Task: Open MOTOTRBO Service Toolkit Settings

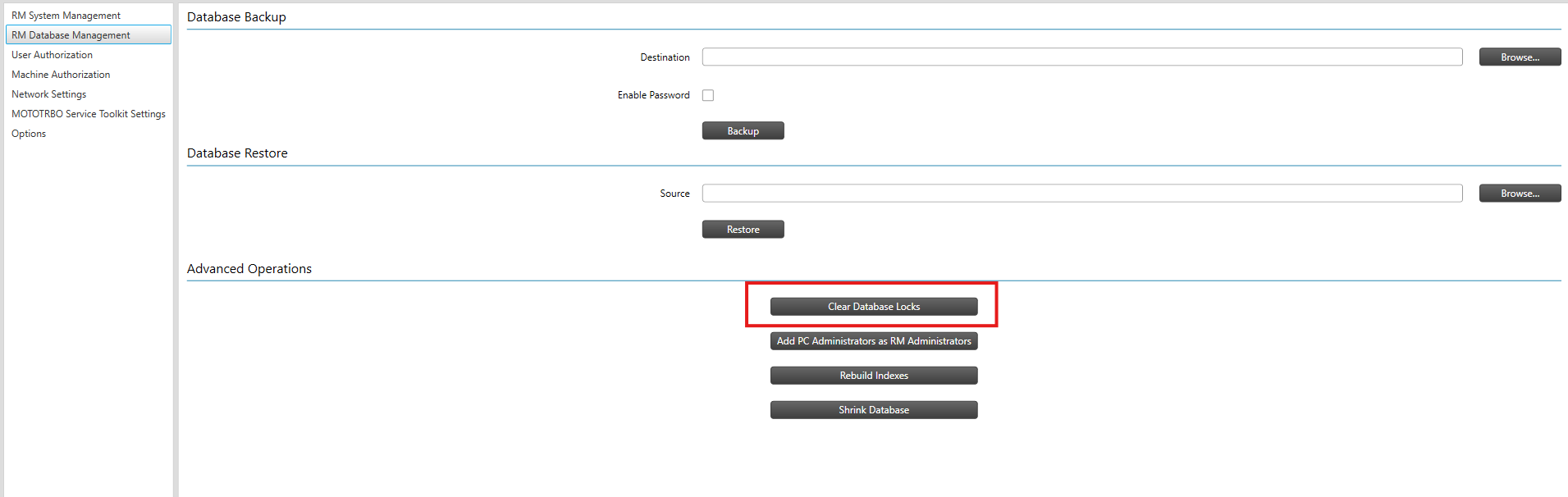Action: (88, 114)
